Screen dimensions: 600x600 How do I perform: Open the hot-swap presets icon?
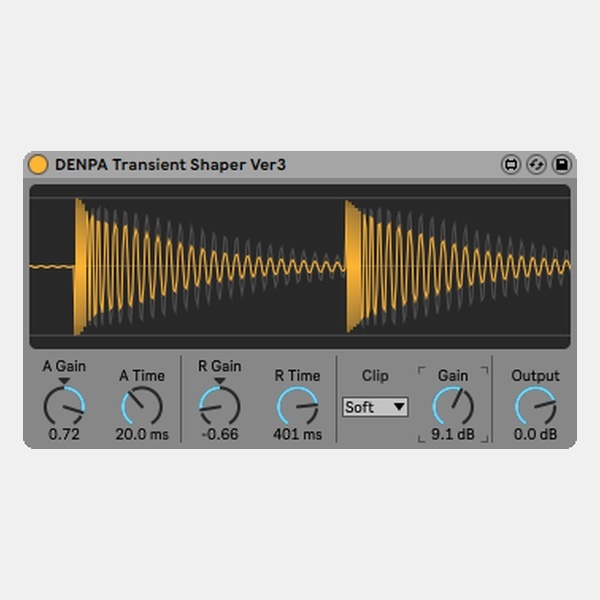pos(536,165)
